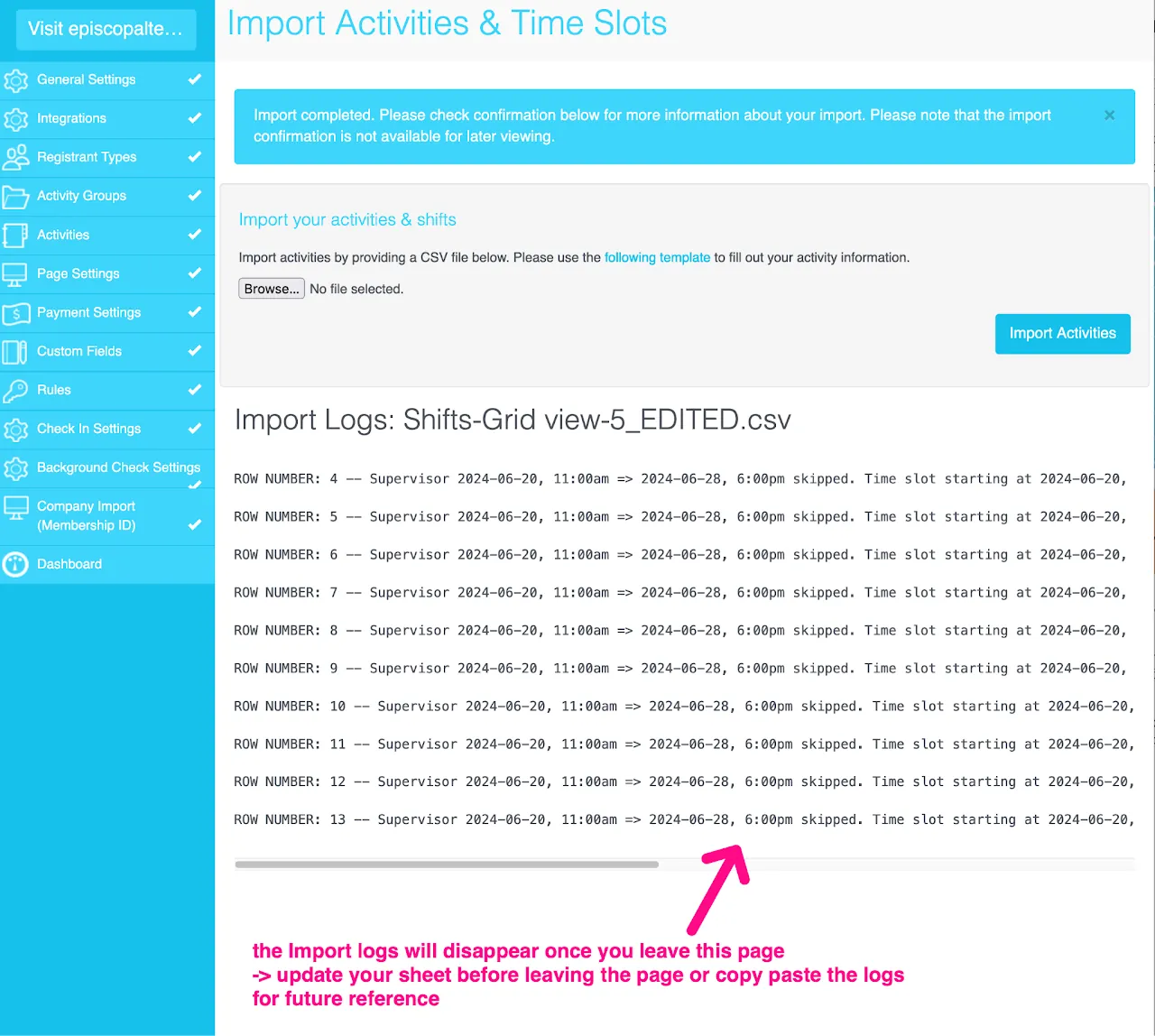Click the checkmark beside General Settings
This screenshot has height=1036, width=1155.
click(194, 79)
